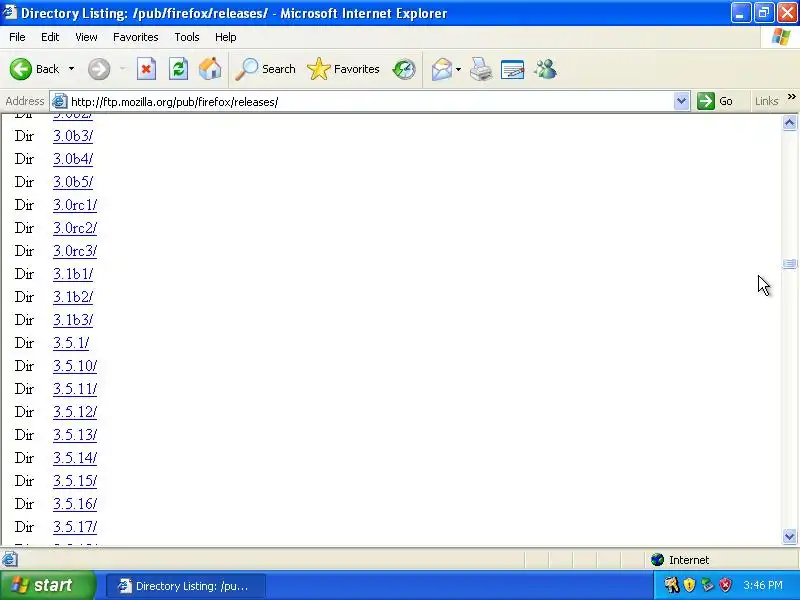The height and width of the screenshot is (600, 800).
Task: Click the red shield security tray icon
Action: (726, 585)
